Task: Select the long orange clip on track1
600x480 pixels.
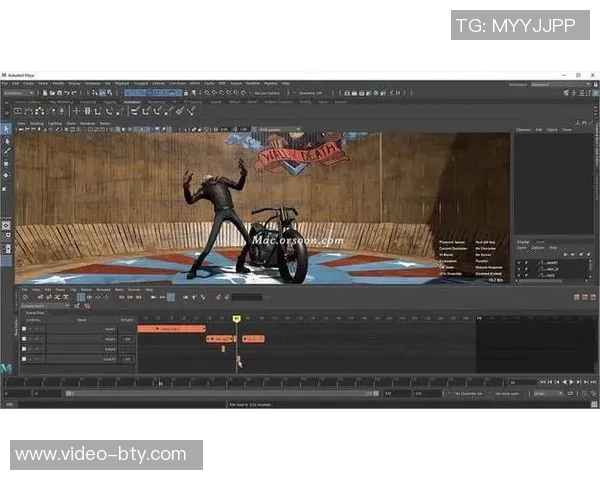Action: [171, 328]
